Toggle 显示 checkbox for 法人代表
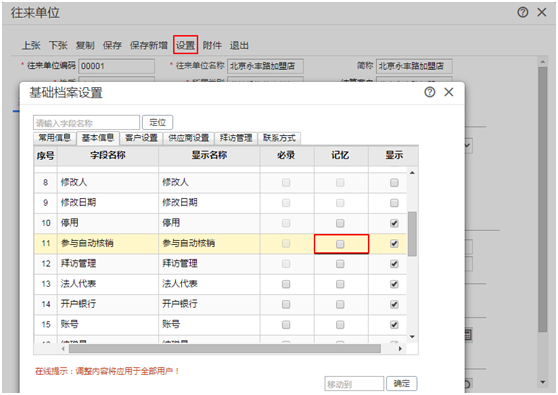558x395 pixels. pyautogui.click(x=394, y=284)
